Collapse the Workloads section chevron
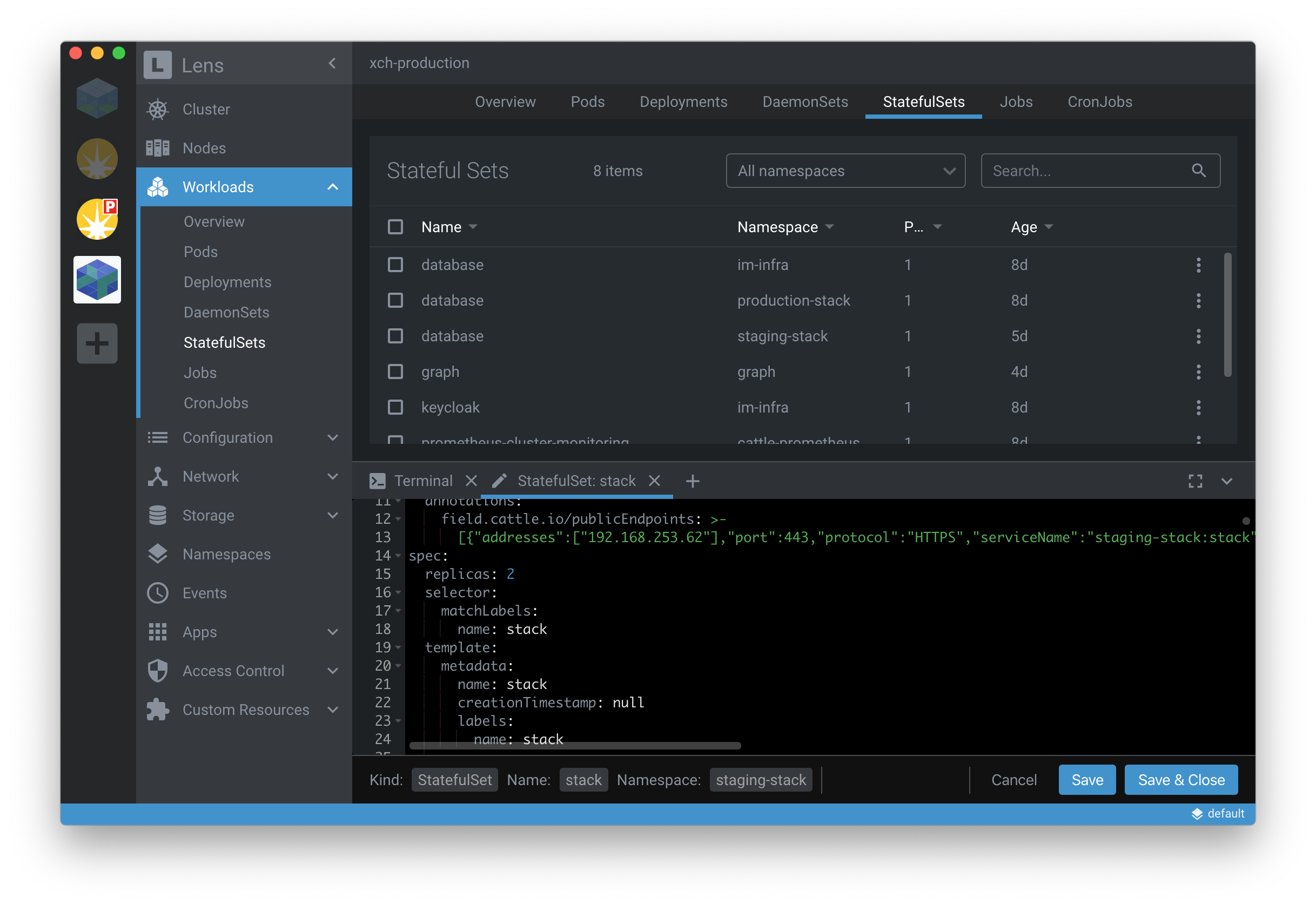This screenshot has height=905, width=1316. (x=332, y=186)
